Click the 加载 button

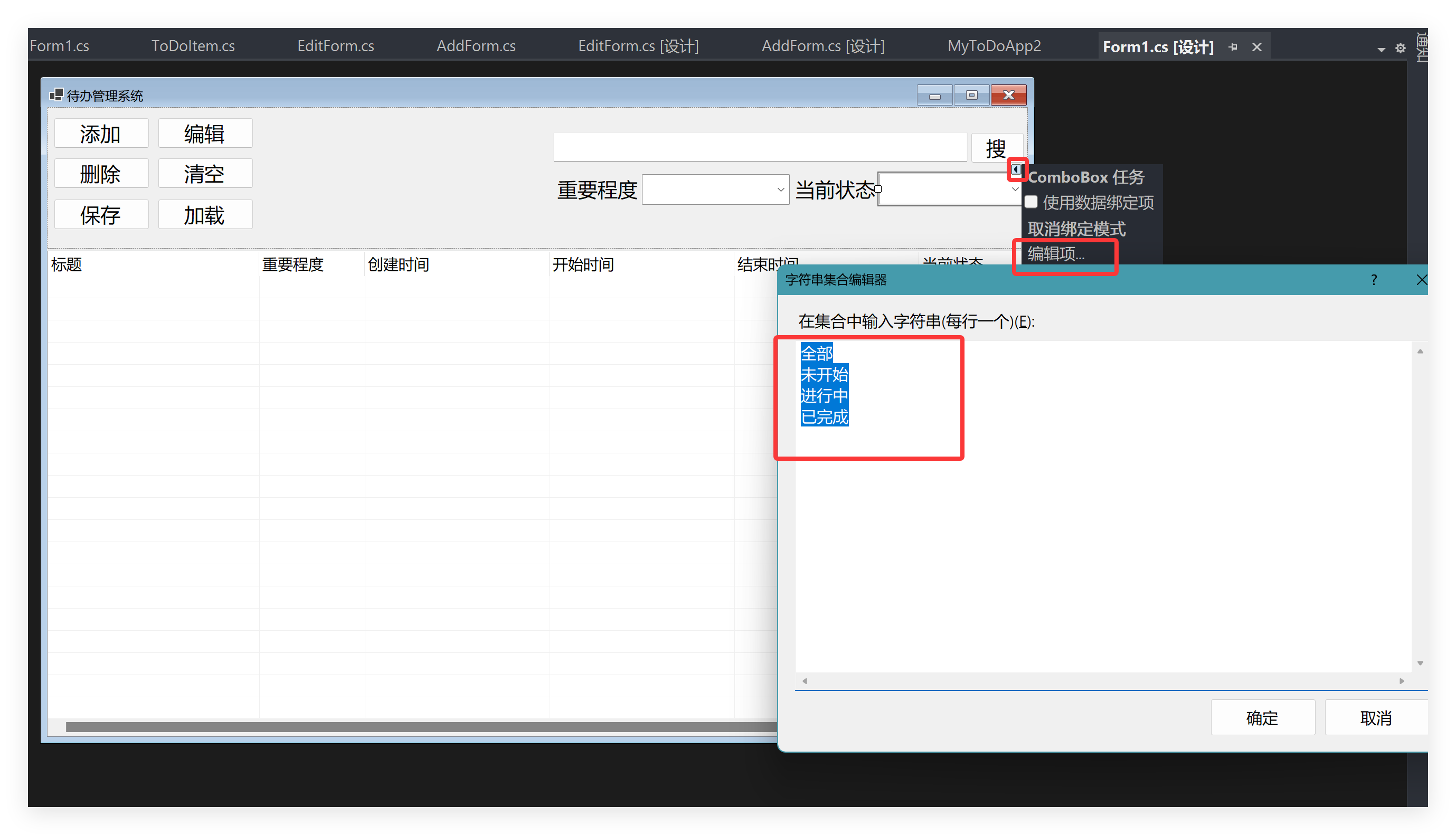pos(205,215)
